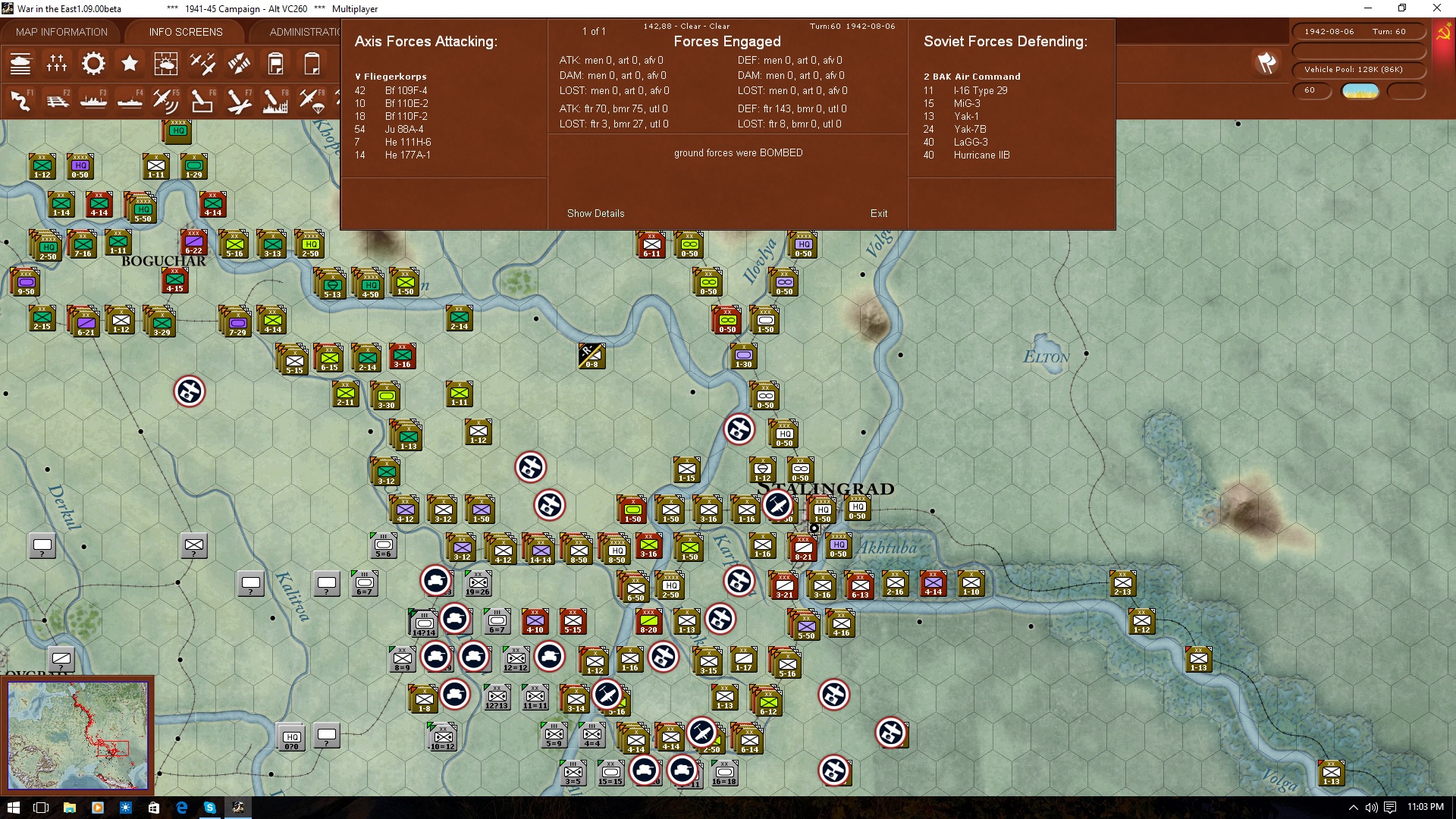This screenshot has width=1456, height=819.
Task: Select the 1-13 unit far southeast on Volga
Action: (x=1332, y=773)
